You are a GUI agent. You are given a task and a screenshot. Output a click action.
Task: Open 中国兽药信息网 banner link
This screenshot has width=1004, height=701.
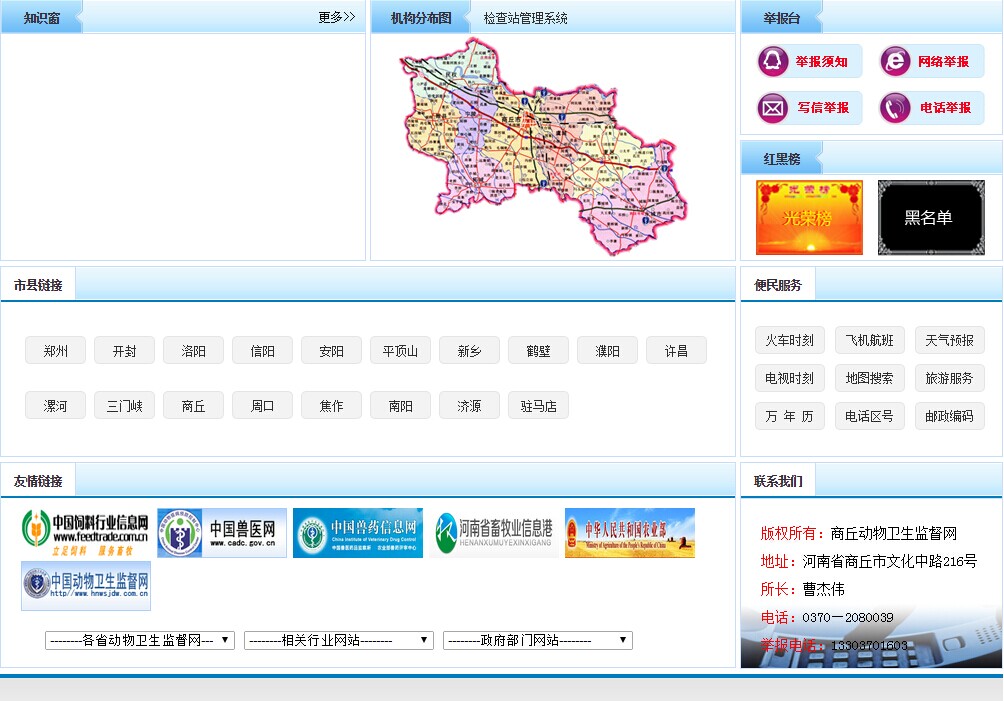358,533
